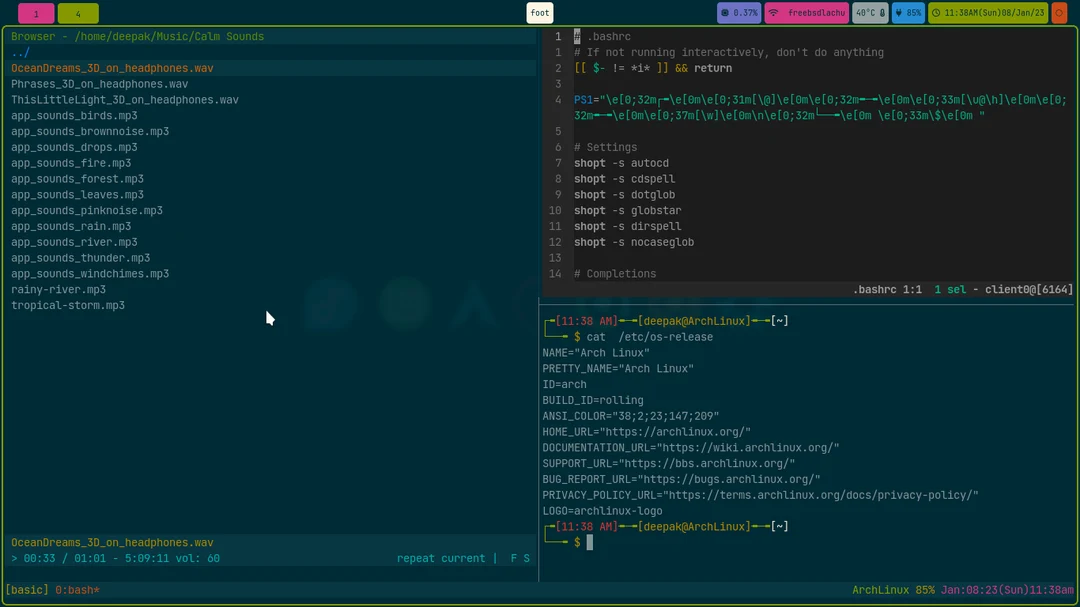Expand workspace 4 in the top bar
This screenshot has width=1080, height=607.
tap(78, 13)
